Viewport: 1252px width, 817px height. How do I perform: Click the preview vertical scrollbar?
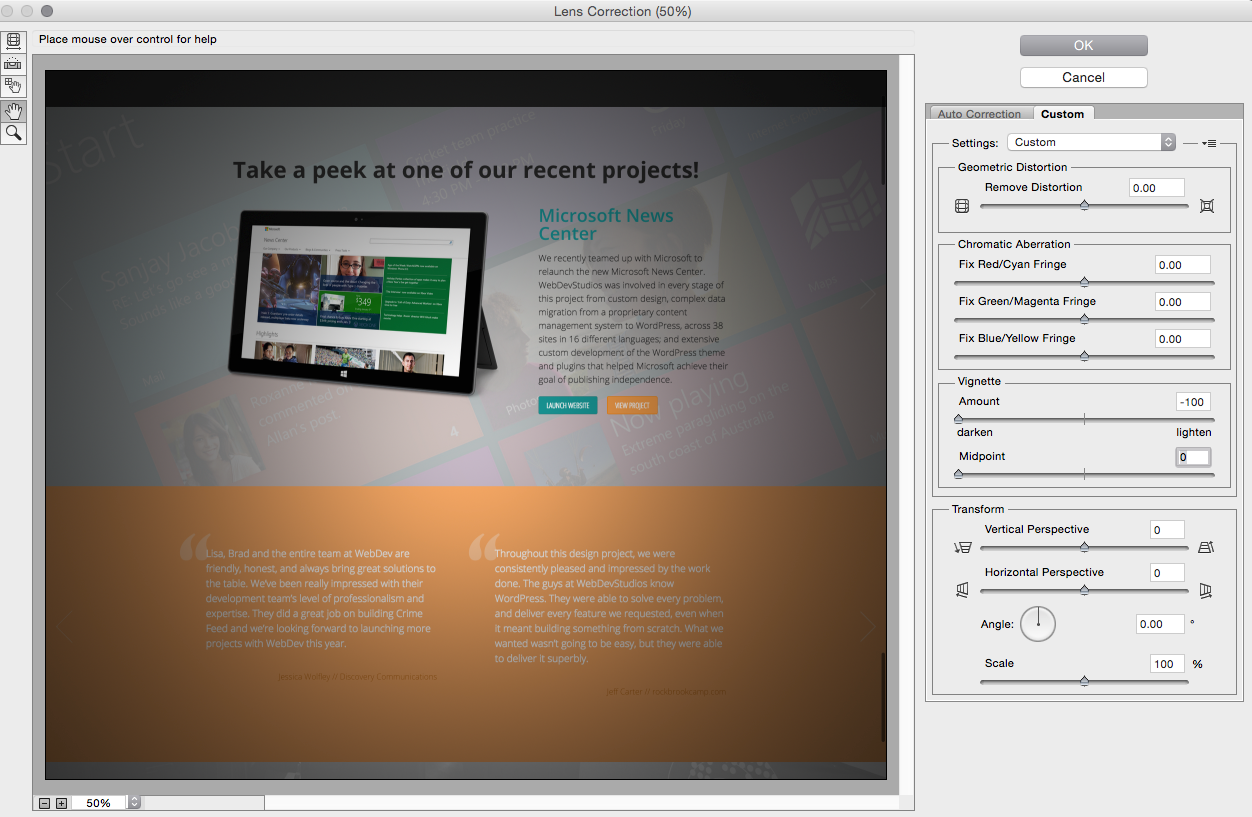point(907,424)
